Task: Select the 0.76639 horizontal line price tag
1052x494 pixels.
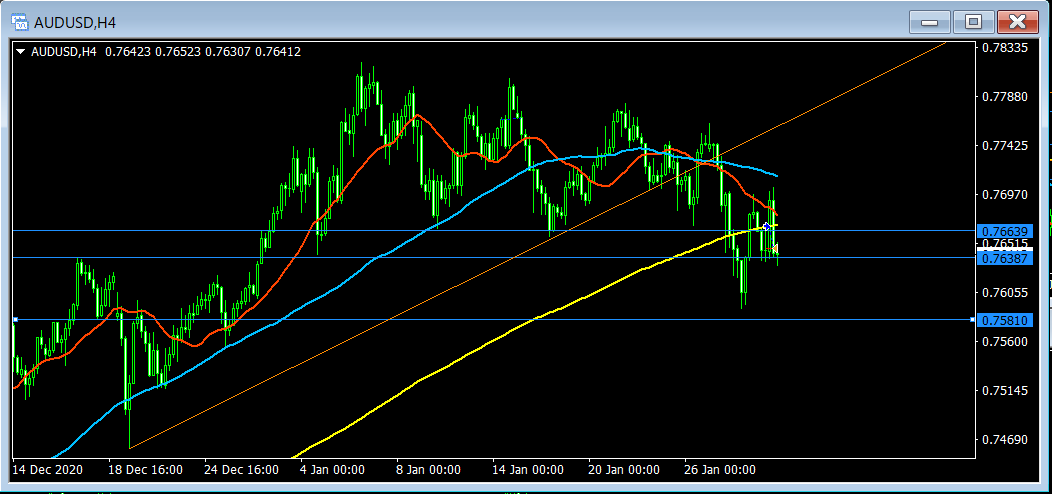Action: (x=1005, y=231)
